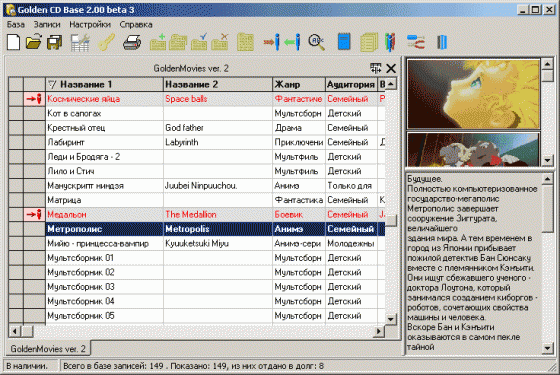Open the blue notebook icon
The width and height of the screenshot is (560, 375).
click(x=344, y=42)
